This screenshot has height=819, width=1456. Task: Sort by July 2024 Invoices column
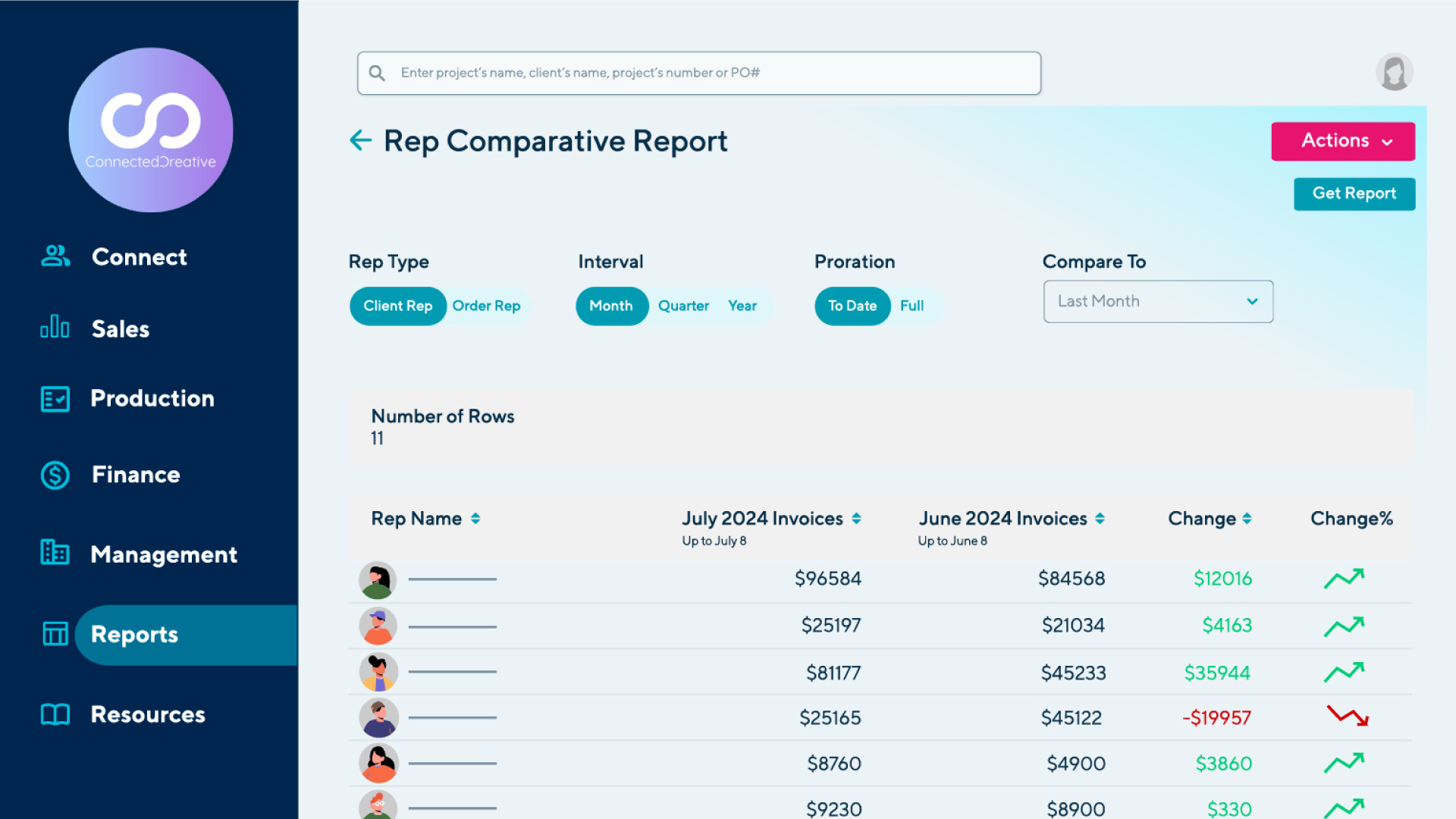(x=857, y=518)
